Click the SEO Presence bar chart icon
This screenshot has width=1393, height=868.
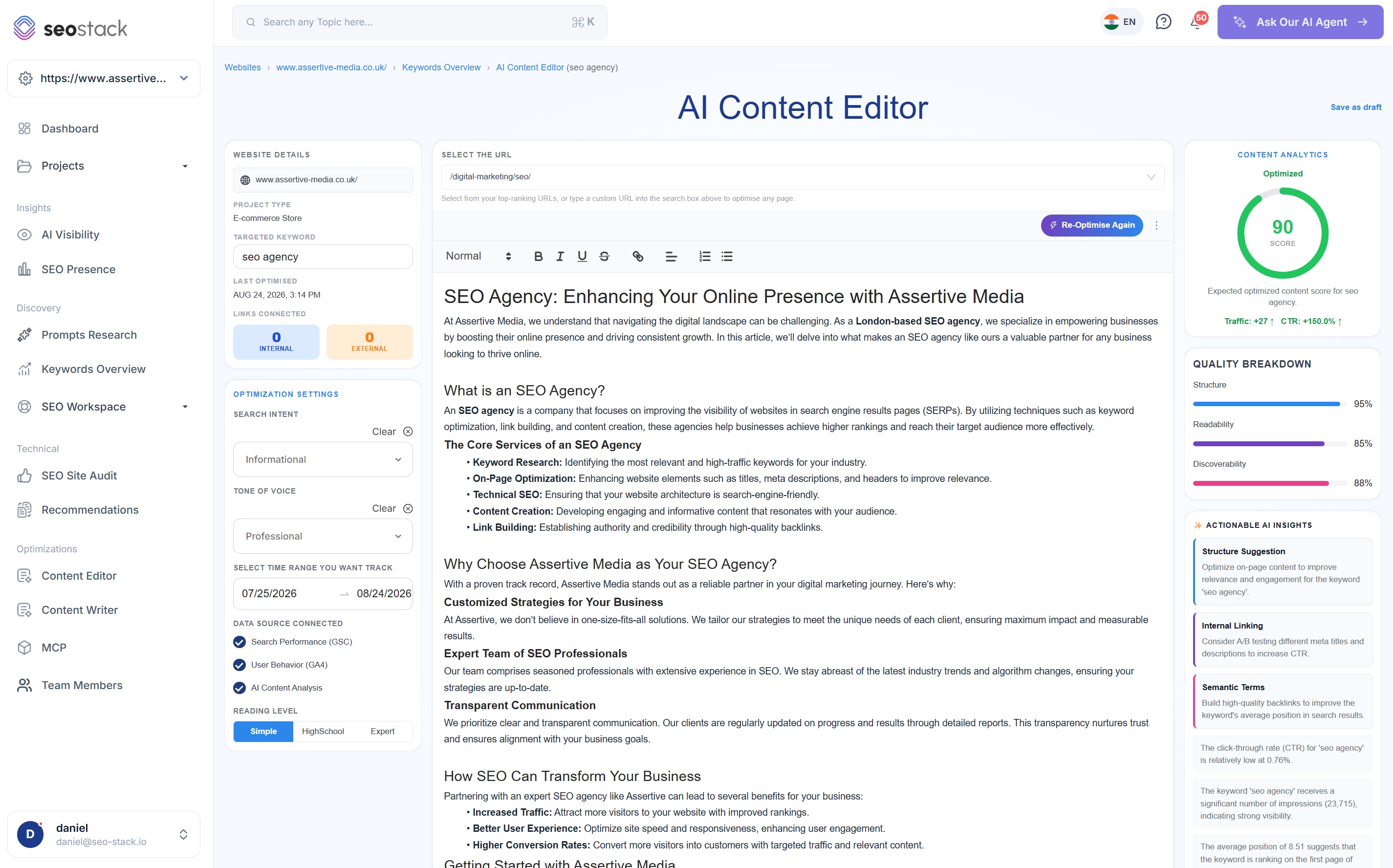(24, 269)
